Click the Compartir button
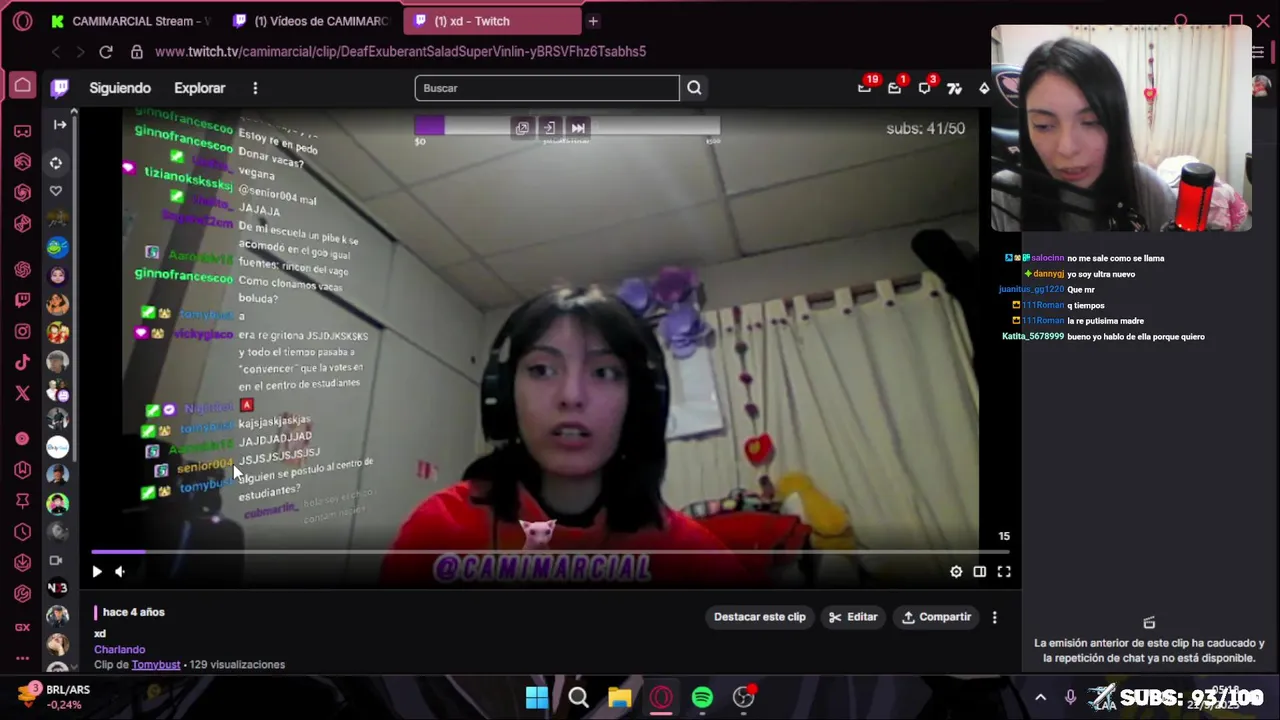1280x720 pixels. 937,617
